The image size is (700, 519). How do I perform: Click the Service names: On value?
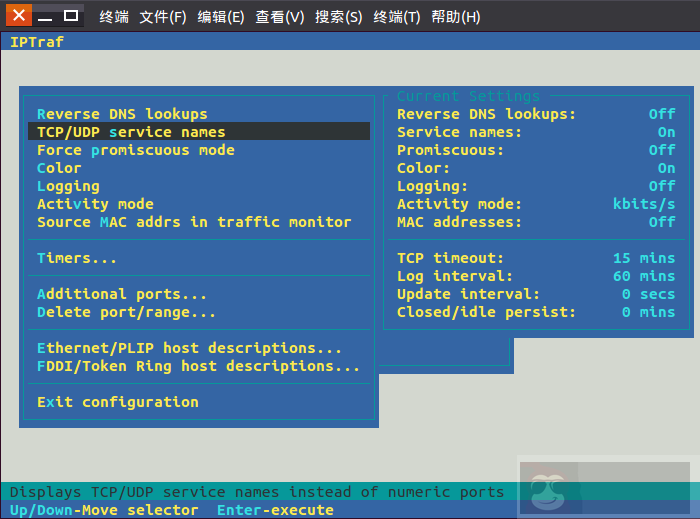point(667,132)
